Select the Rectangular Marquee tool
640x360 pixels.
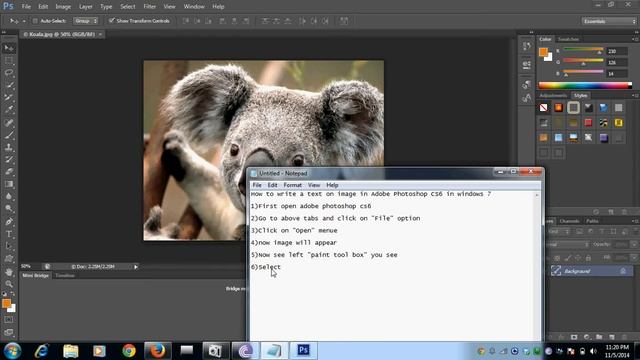click(x=9, y=61)
